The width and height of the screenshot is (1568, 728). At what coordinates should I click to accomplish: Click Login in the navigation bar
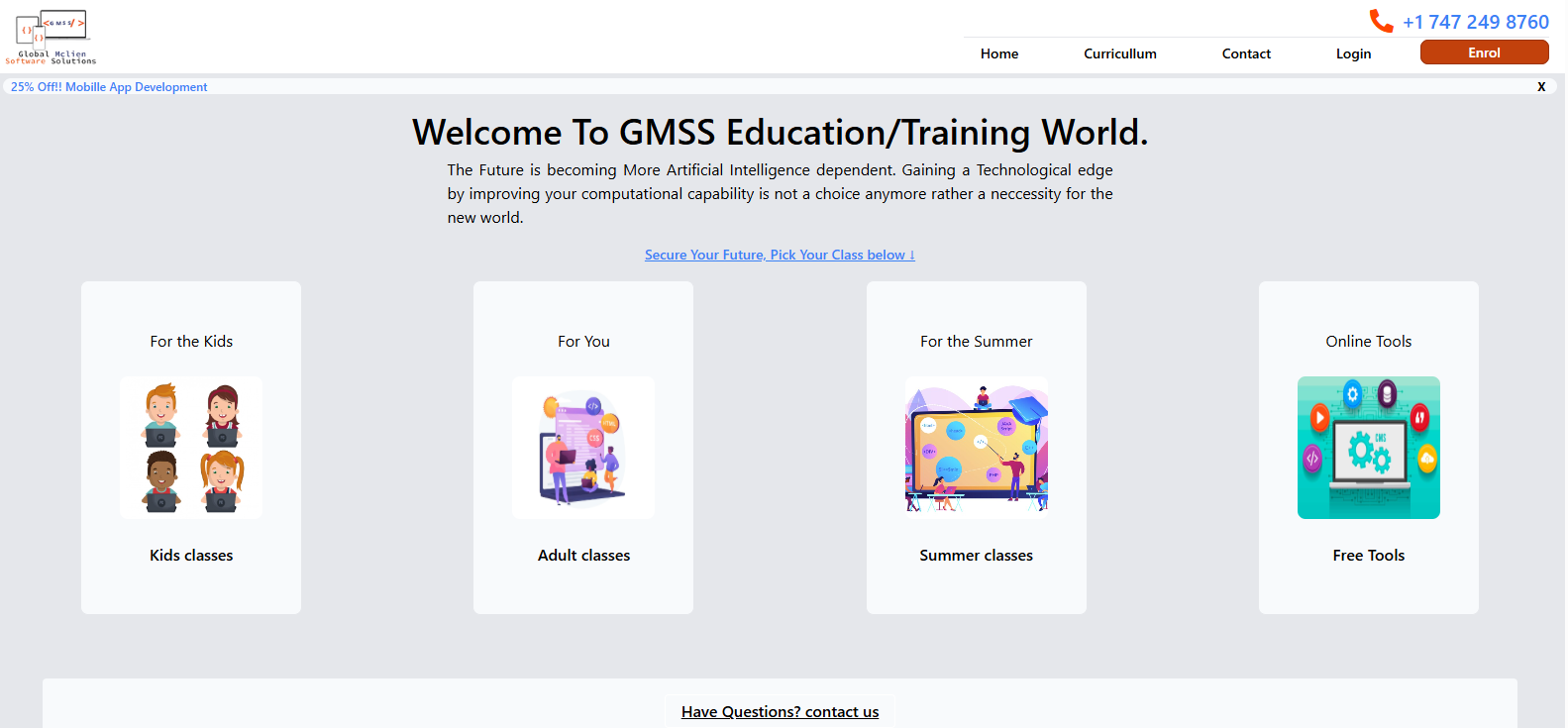pyautogui.click(x=1353, y=53)
